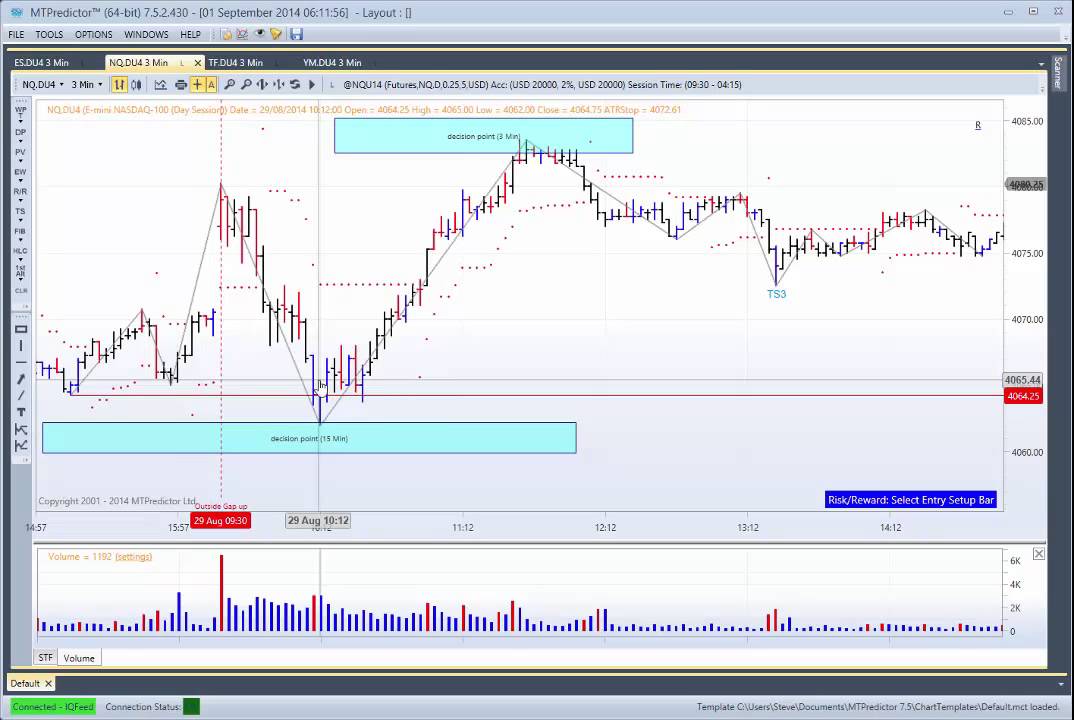The height and width of the screenshot is (720, 1074).
Task: Open the FILE menu
Action: click(16, 34)
